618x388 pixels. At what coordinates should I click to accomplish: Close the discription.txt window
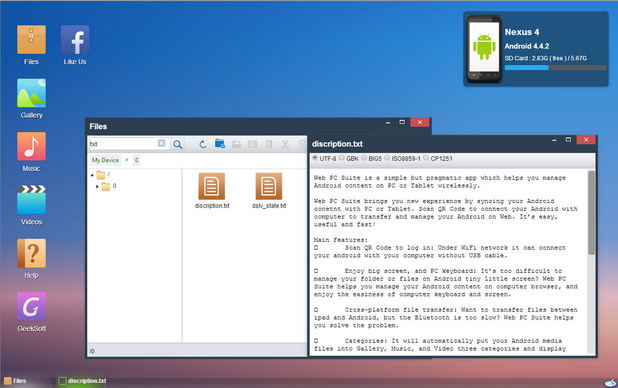(x=586, y=140)
